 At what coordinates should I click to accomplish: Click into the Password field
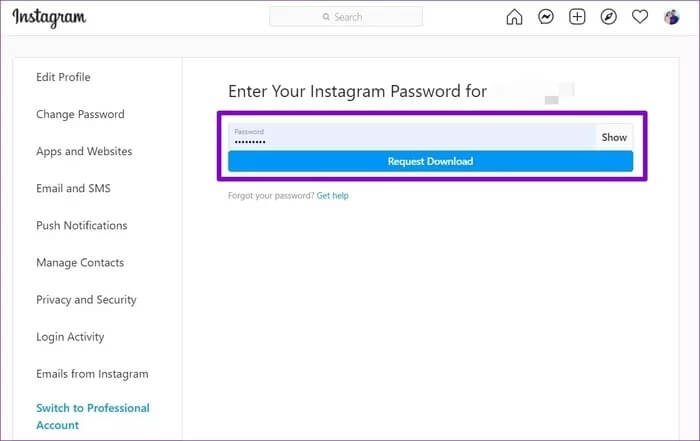[x=412, y=137]
